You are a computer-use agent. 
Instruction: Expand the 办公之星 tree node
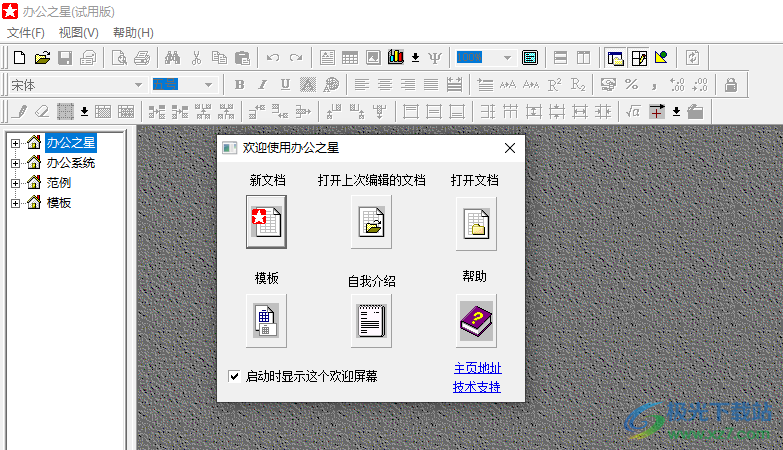point(15,143)
